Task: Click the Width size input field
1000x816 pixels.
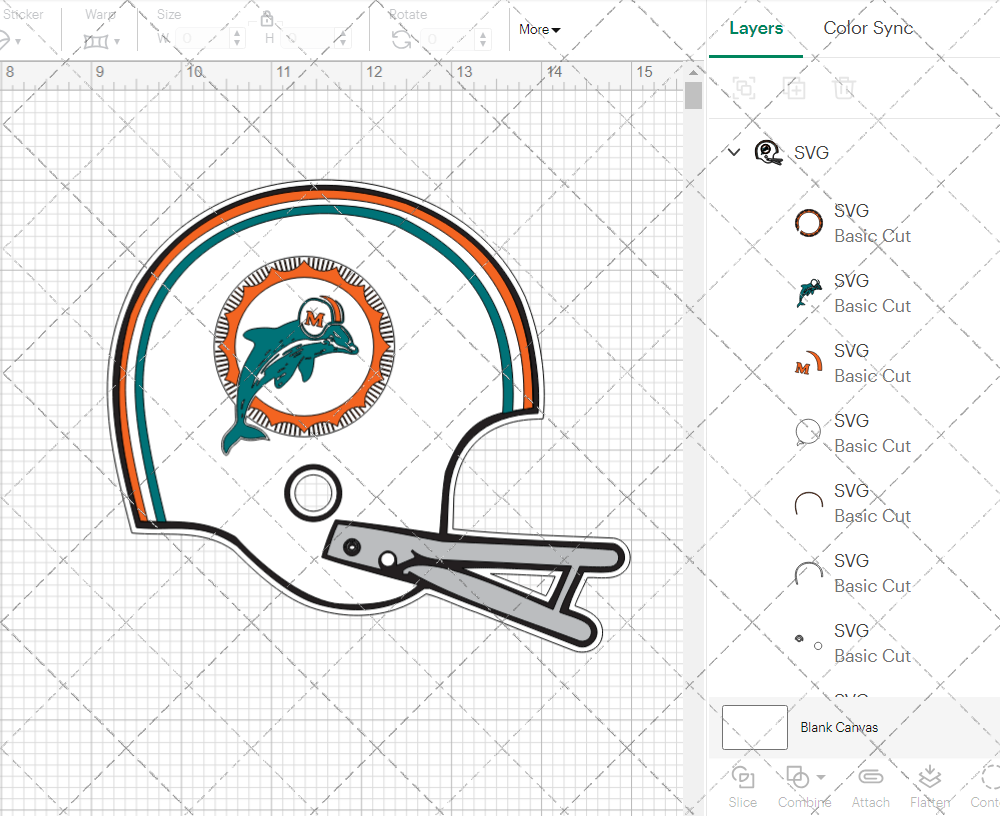Action: [x=202, y=39]
